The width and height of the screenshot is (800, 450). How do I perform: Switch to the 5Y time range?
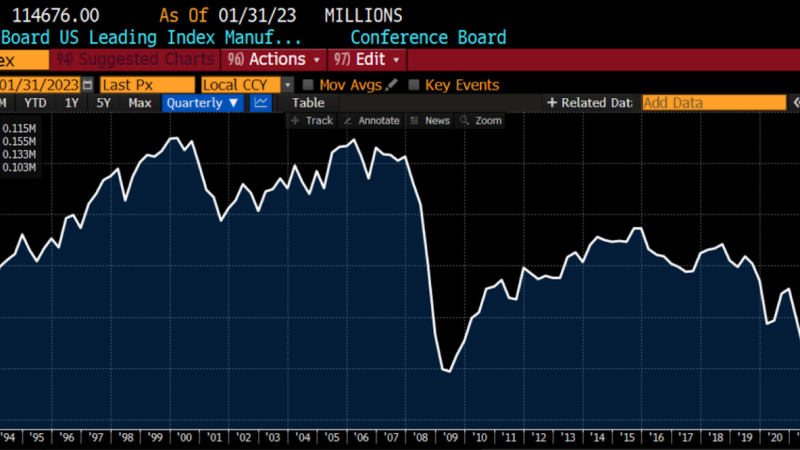103,103
